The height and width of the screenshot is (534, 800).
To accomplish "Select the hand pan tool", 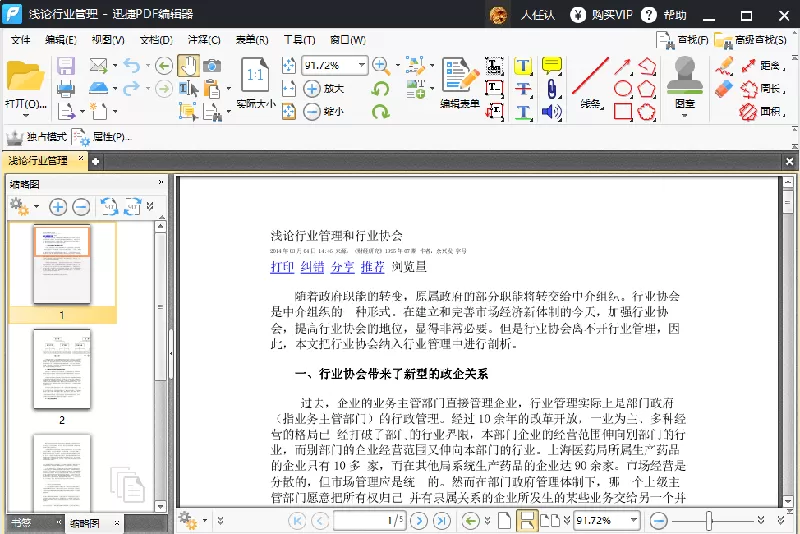I will [188, 66].
